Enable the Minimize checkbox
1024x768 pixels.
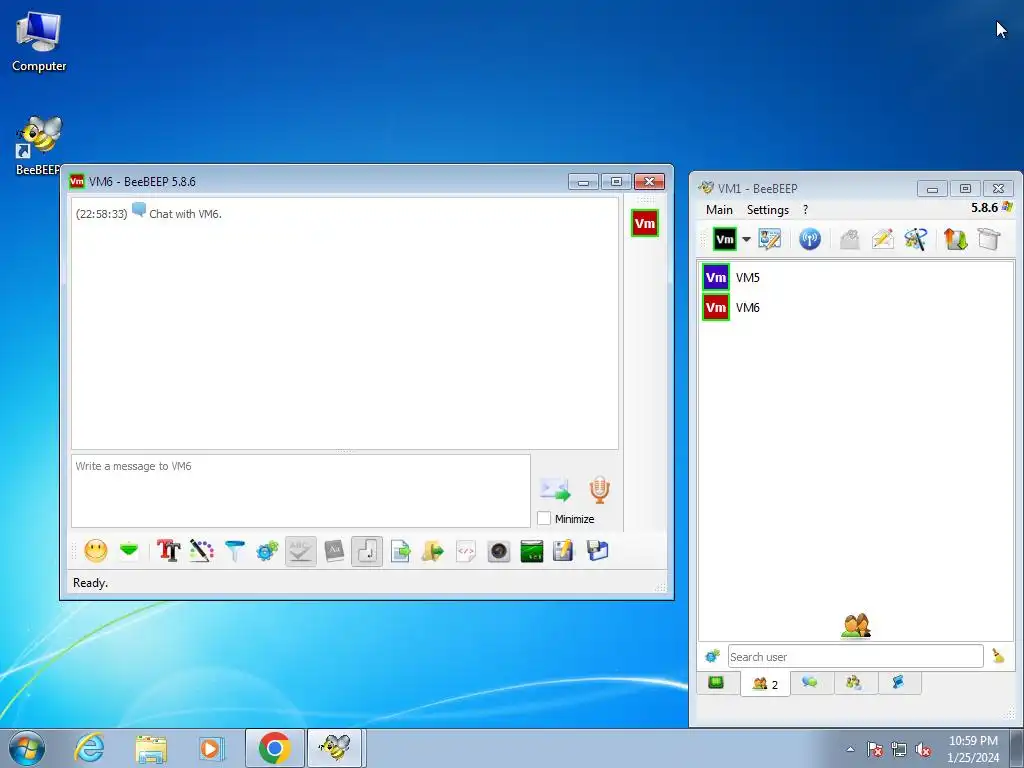(x=544, y=519)
